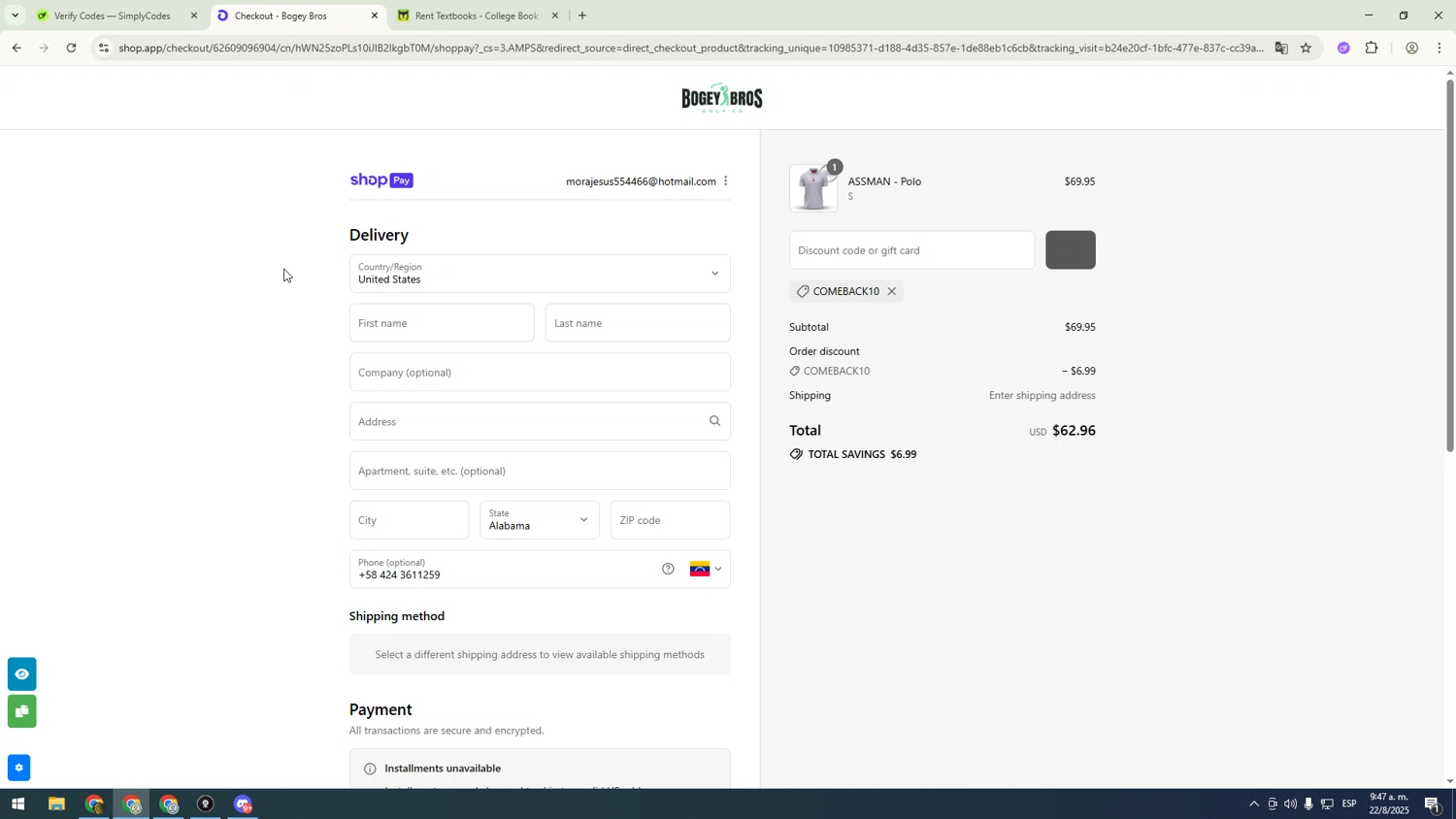
Task: Click the Shop Pay logo
Action: click(x=381, y=180)
